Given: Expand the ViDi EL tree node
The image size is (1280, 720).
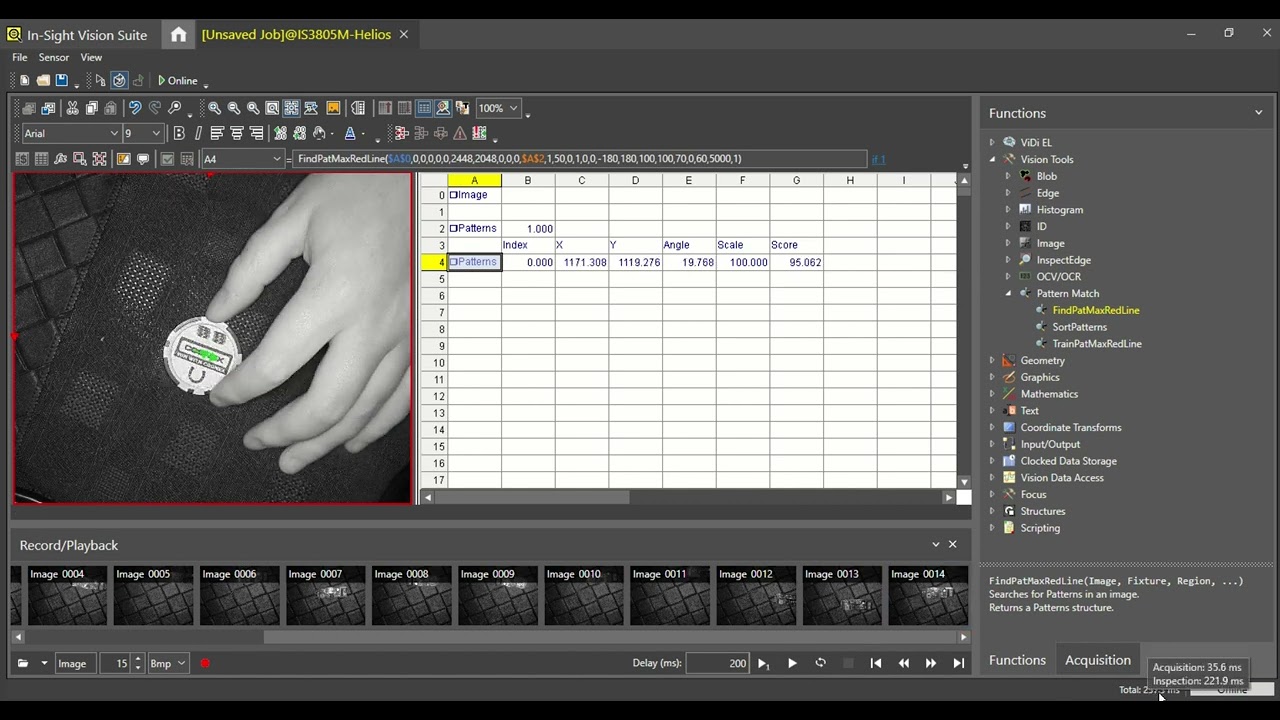Looking at the screenshot, I should coord(992,142).
